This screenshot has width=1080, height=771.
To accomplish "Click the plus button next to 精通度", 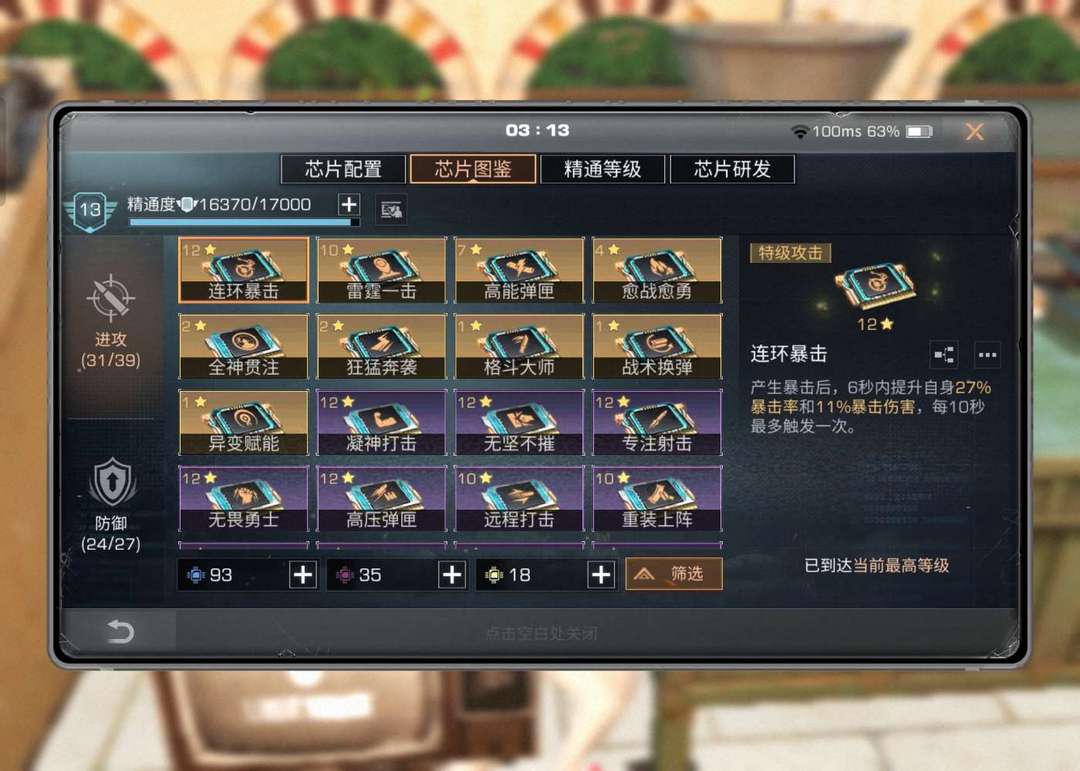I will 349,205.
